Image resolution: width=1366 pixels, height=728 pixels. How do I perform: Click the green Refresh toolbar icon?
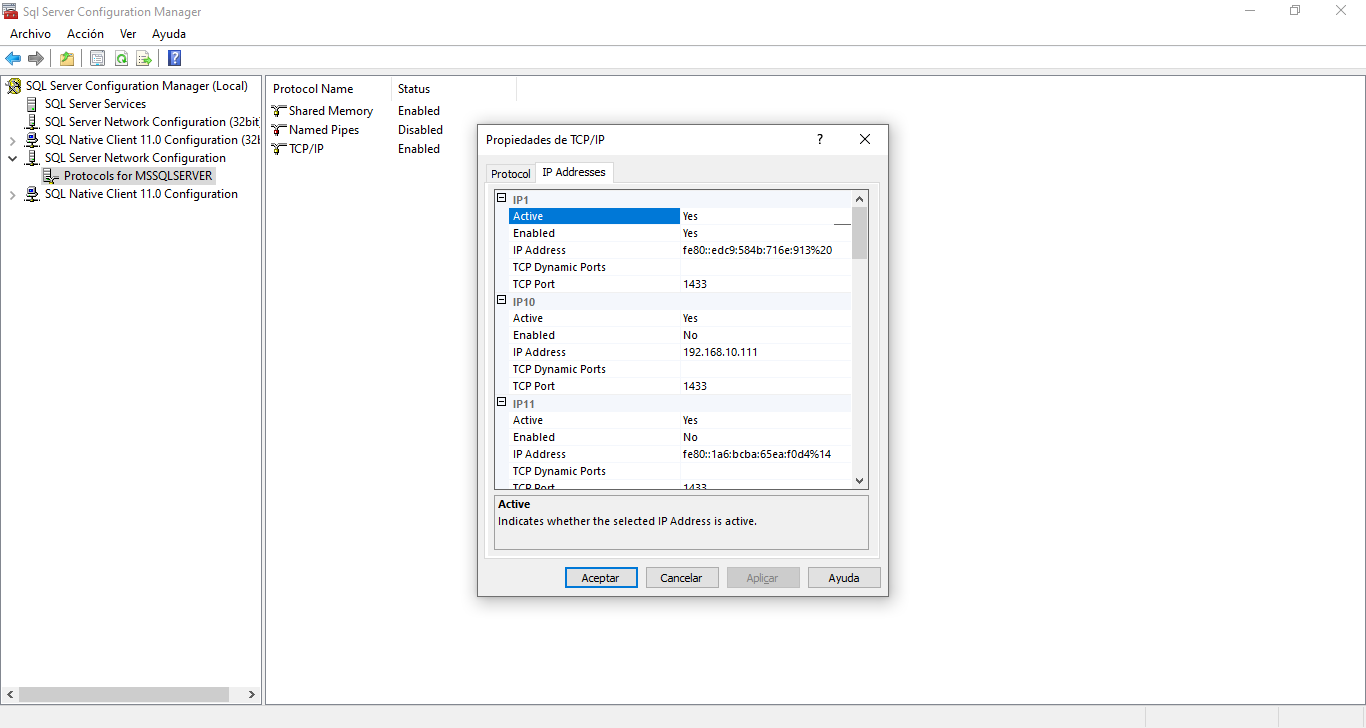tap(121, 58)
